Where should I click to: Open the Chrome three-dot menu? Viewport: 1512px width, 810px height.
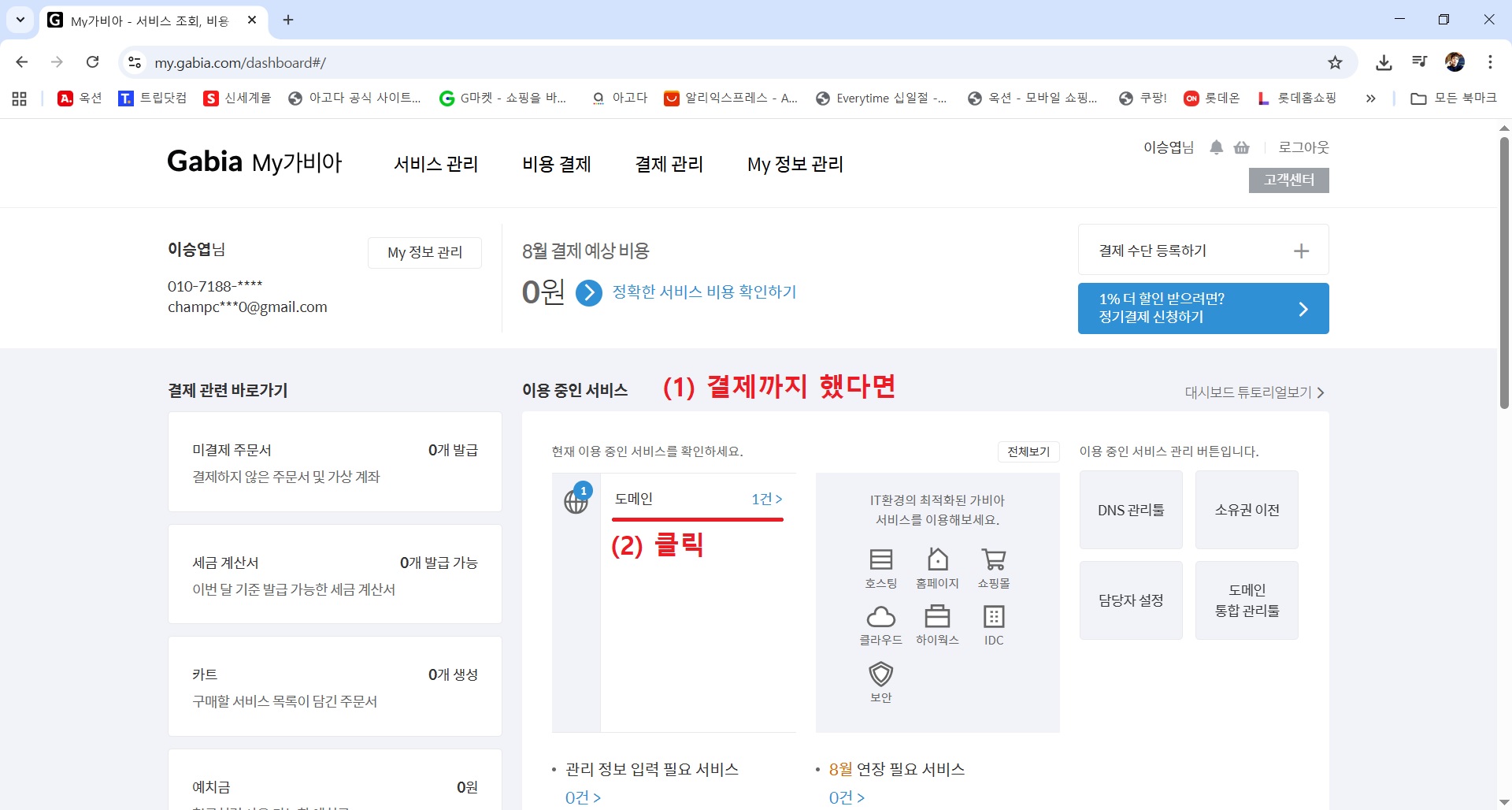click(x=1490, y=62)
